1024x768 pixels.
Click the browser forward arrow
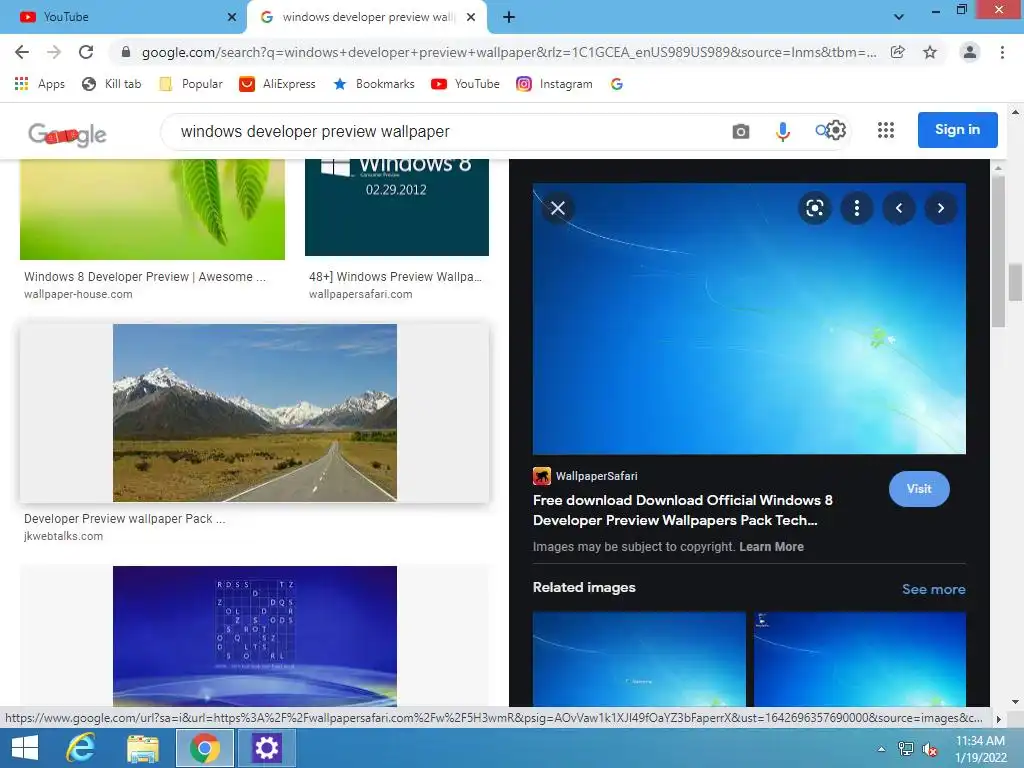tap(54, 52)
